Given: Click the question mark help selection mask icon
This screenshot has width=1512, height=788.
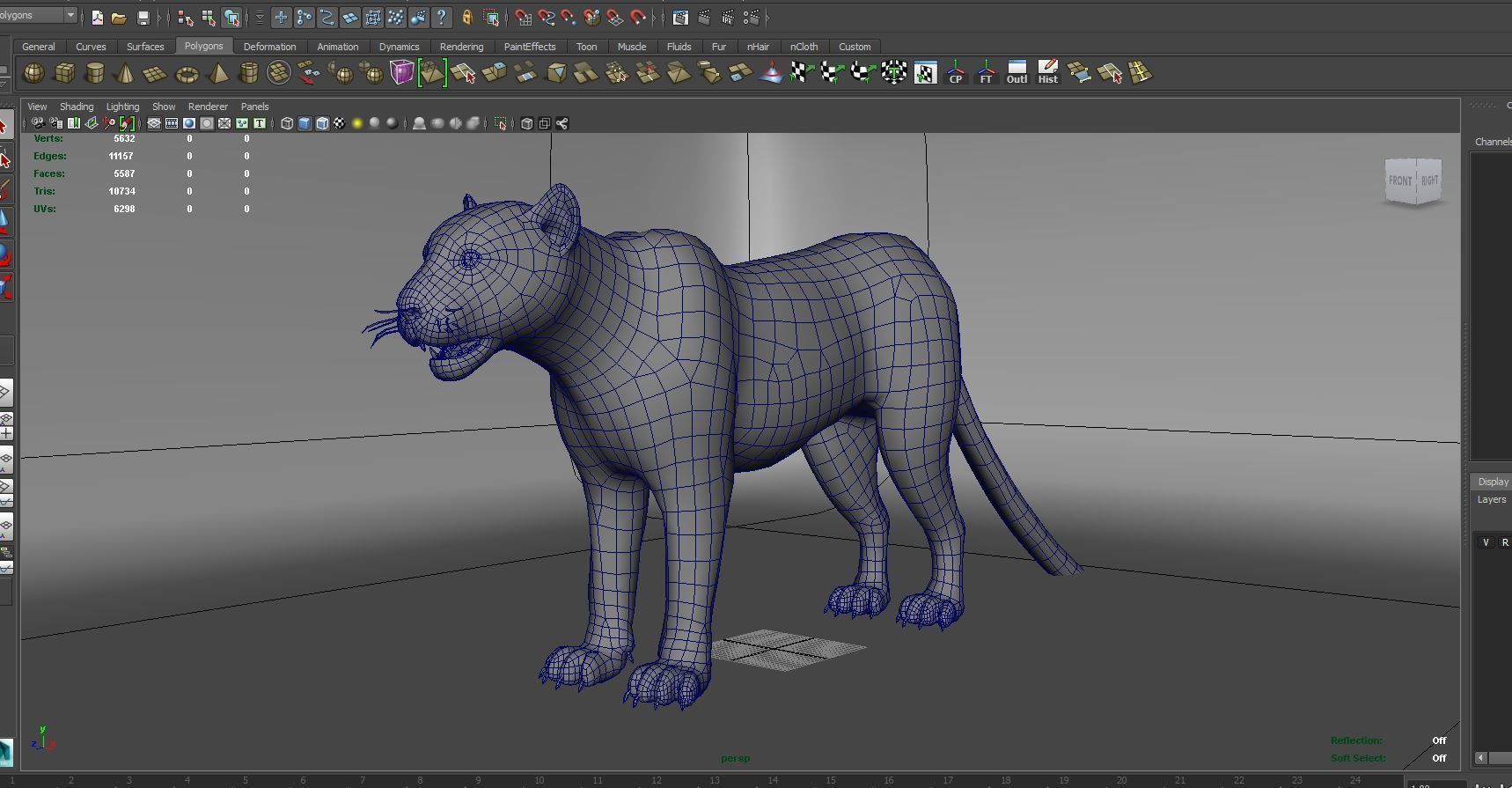Looking at the screenshot, I should (441, 17).
